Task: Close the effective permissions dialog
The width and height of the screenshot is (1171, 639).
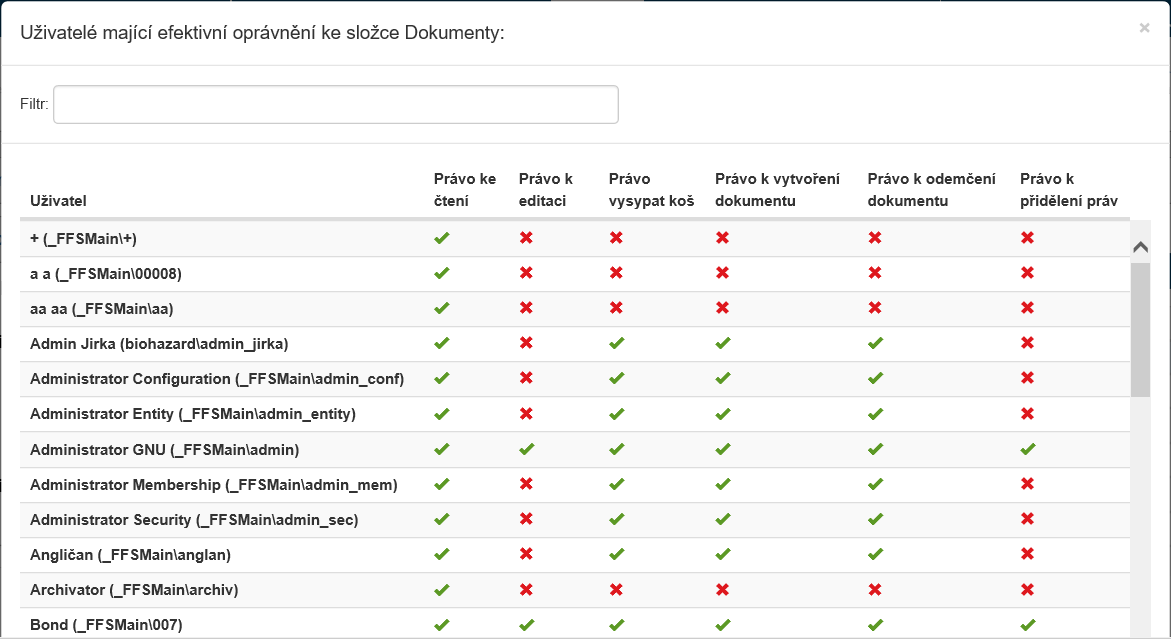Action: 1144,28
